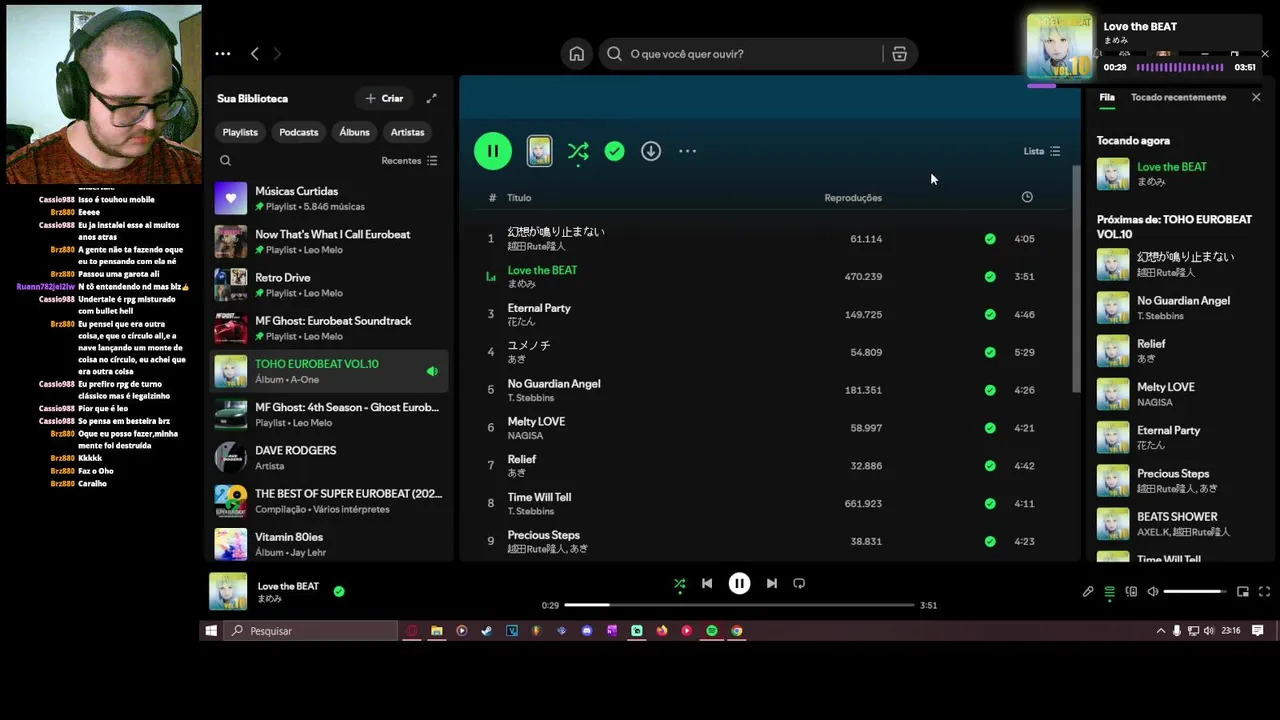This screenshot has width=1280, height=720.
Task: Skip to next track
Action: (x=771, y=584)
